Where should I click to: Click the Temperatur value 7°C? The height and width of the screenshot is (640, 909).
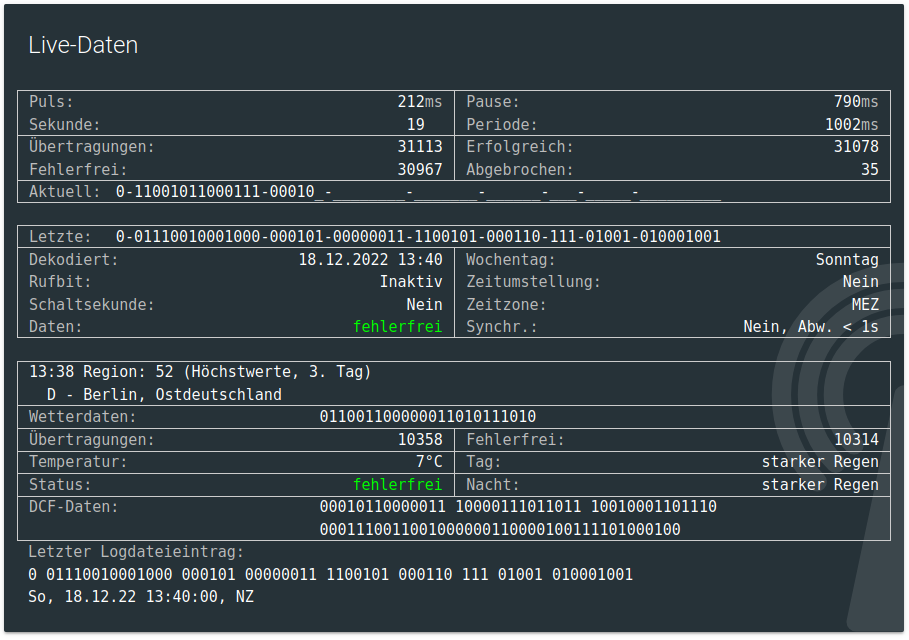tap(429, 462)
